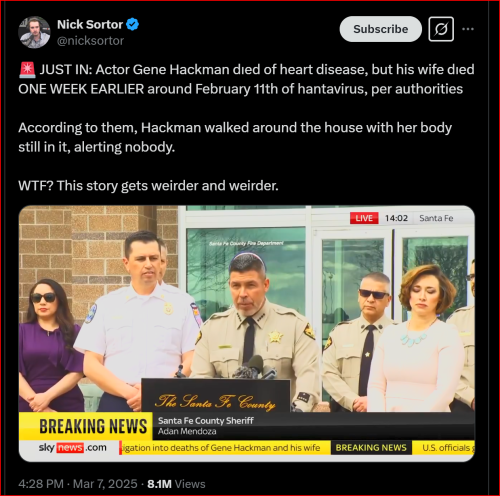Open the Nick Sortor display name link
The height and width of the screenshot is (496, 500).
pyautogui.click(x=90, y=25)
